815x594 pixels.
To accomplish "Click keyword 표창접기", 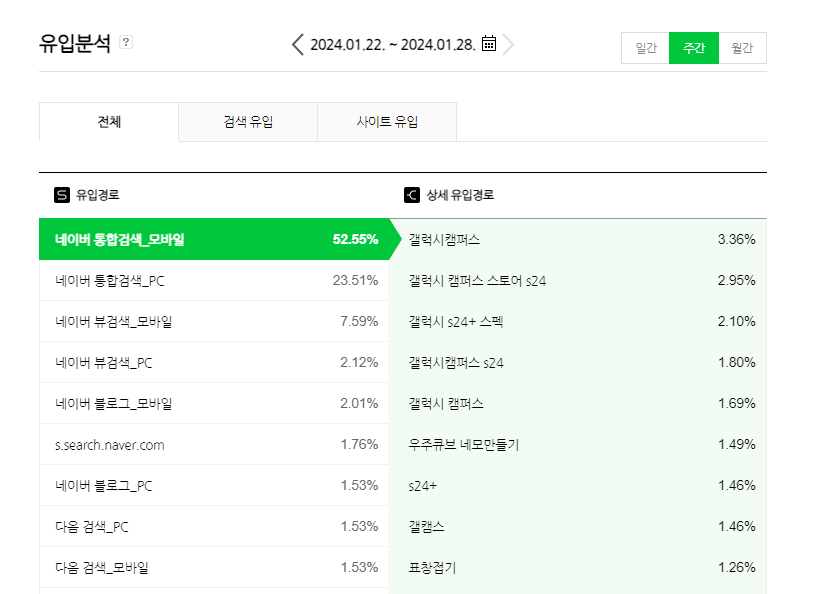I will [432, 568].
